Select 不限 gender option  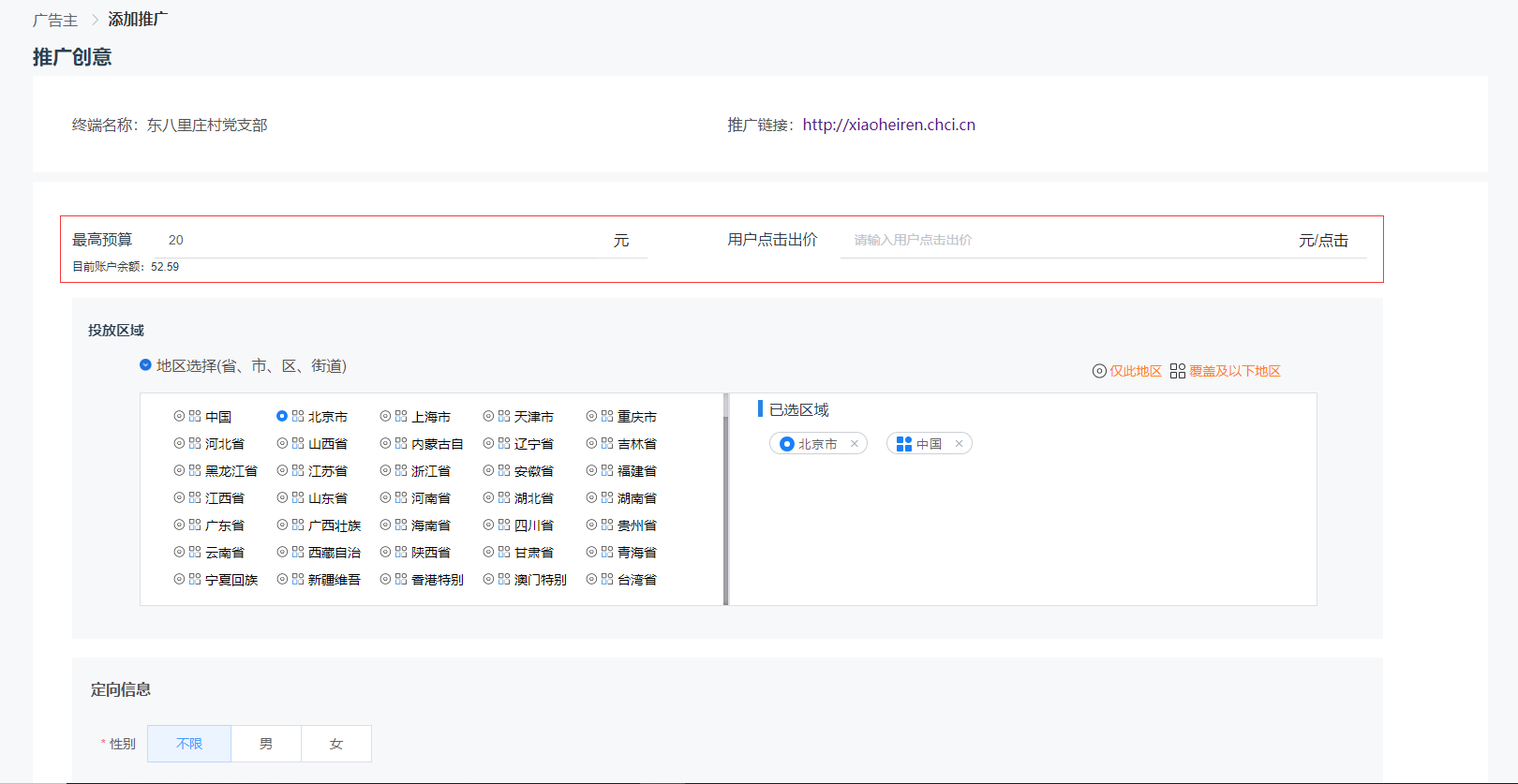click(189, 744)
